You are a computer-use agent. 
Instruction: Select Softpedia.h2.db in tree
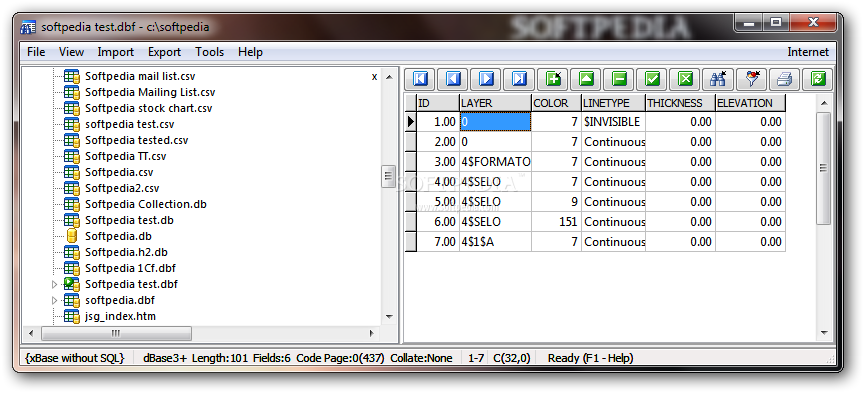point(126,252)
